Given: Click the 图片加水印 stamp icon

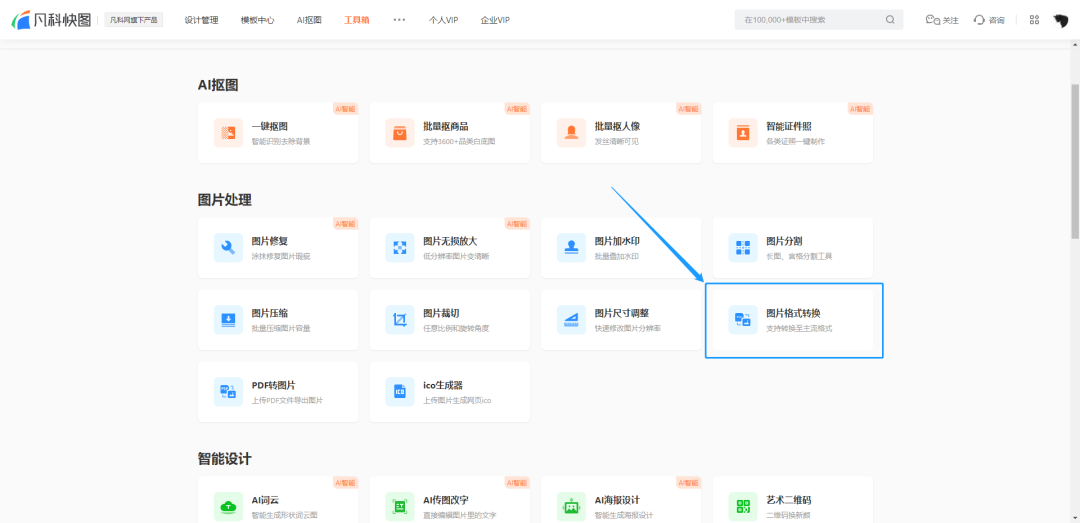Looking at the screenshot, I should (x=571, y=247).
